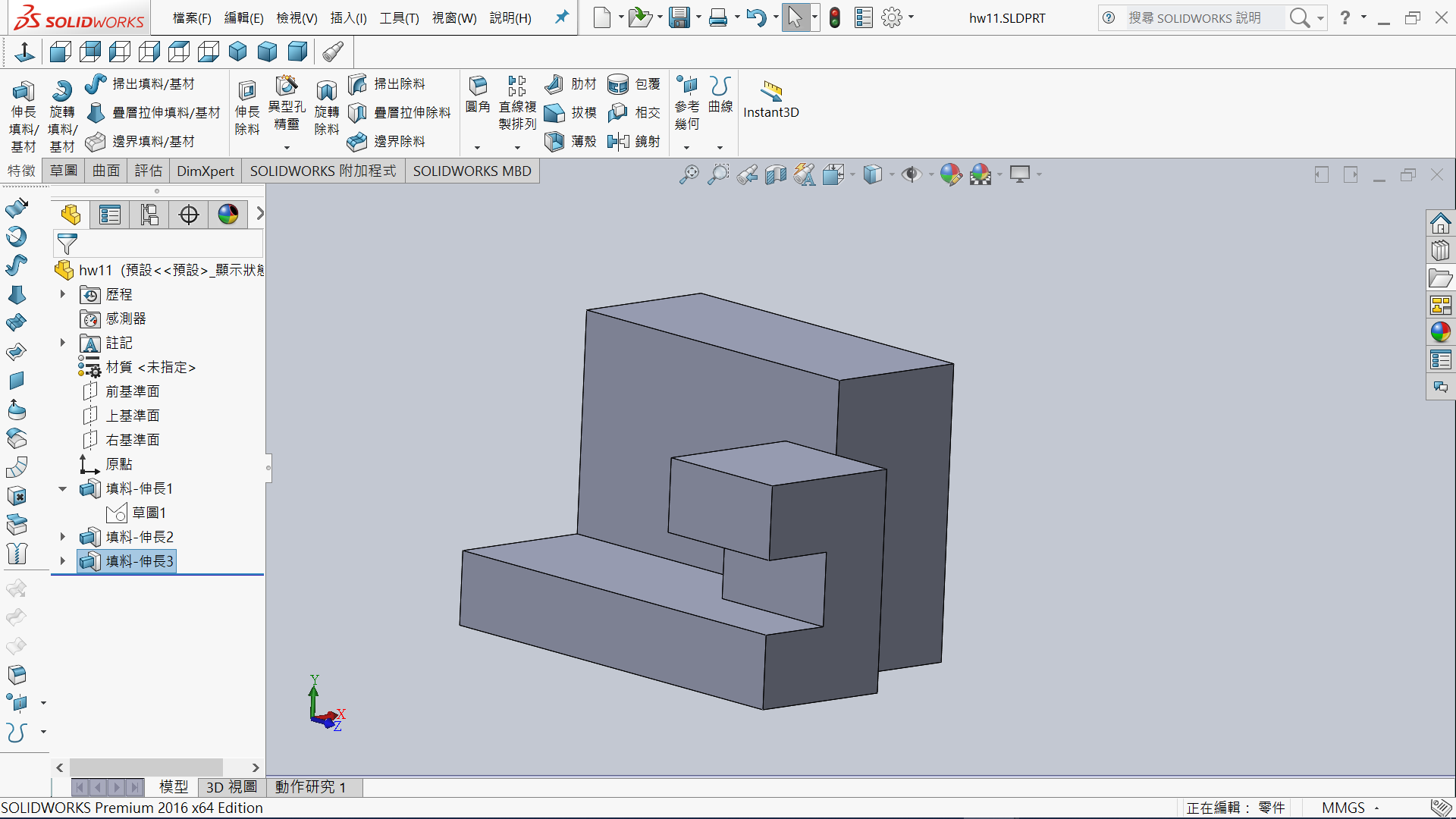Collapse the 填料-伸長1 feature node

[63, 488]
